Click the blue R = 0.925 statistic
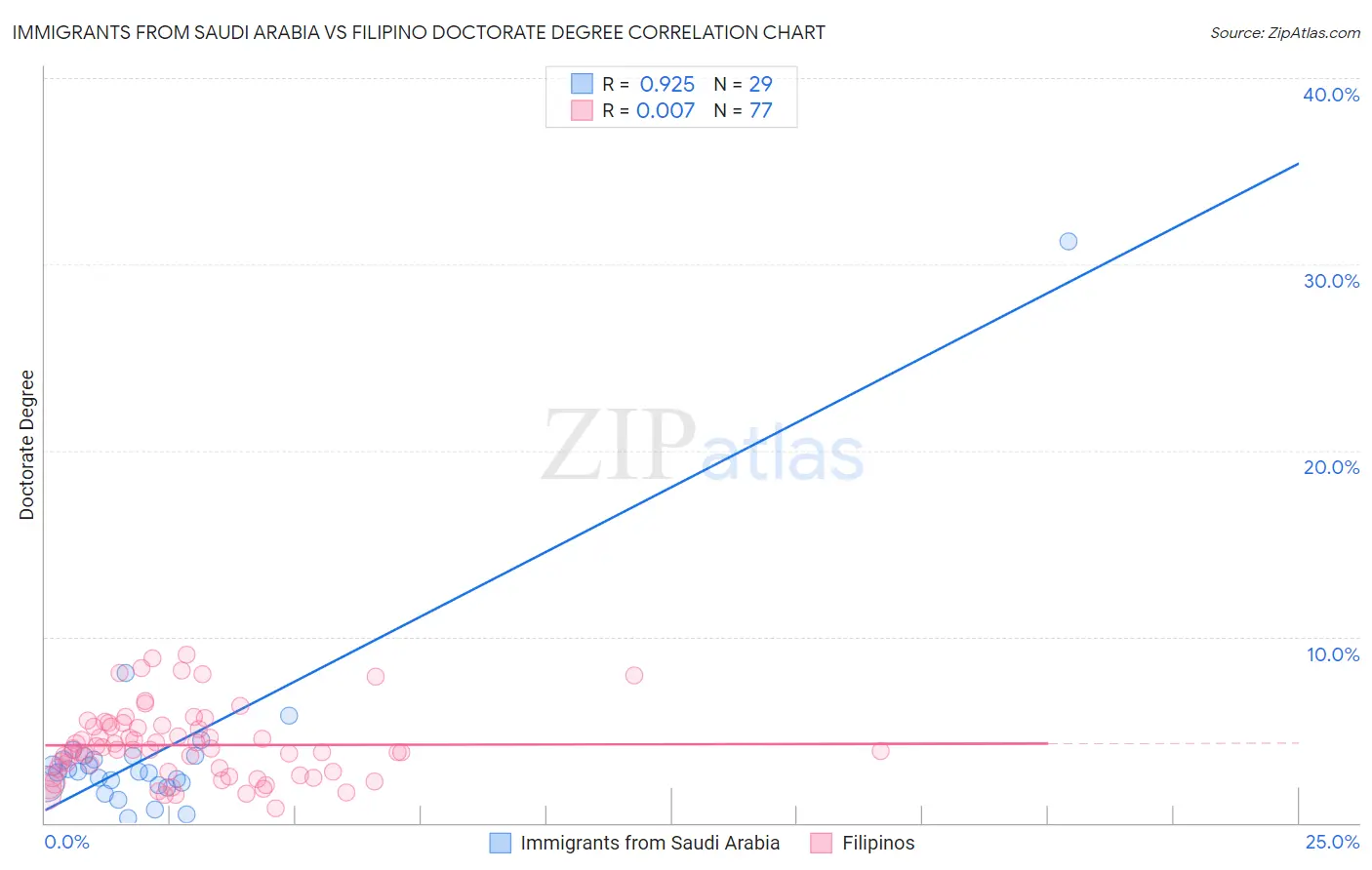Viewport: 1372px width, 870px height. [x=648, y=84]
